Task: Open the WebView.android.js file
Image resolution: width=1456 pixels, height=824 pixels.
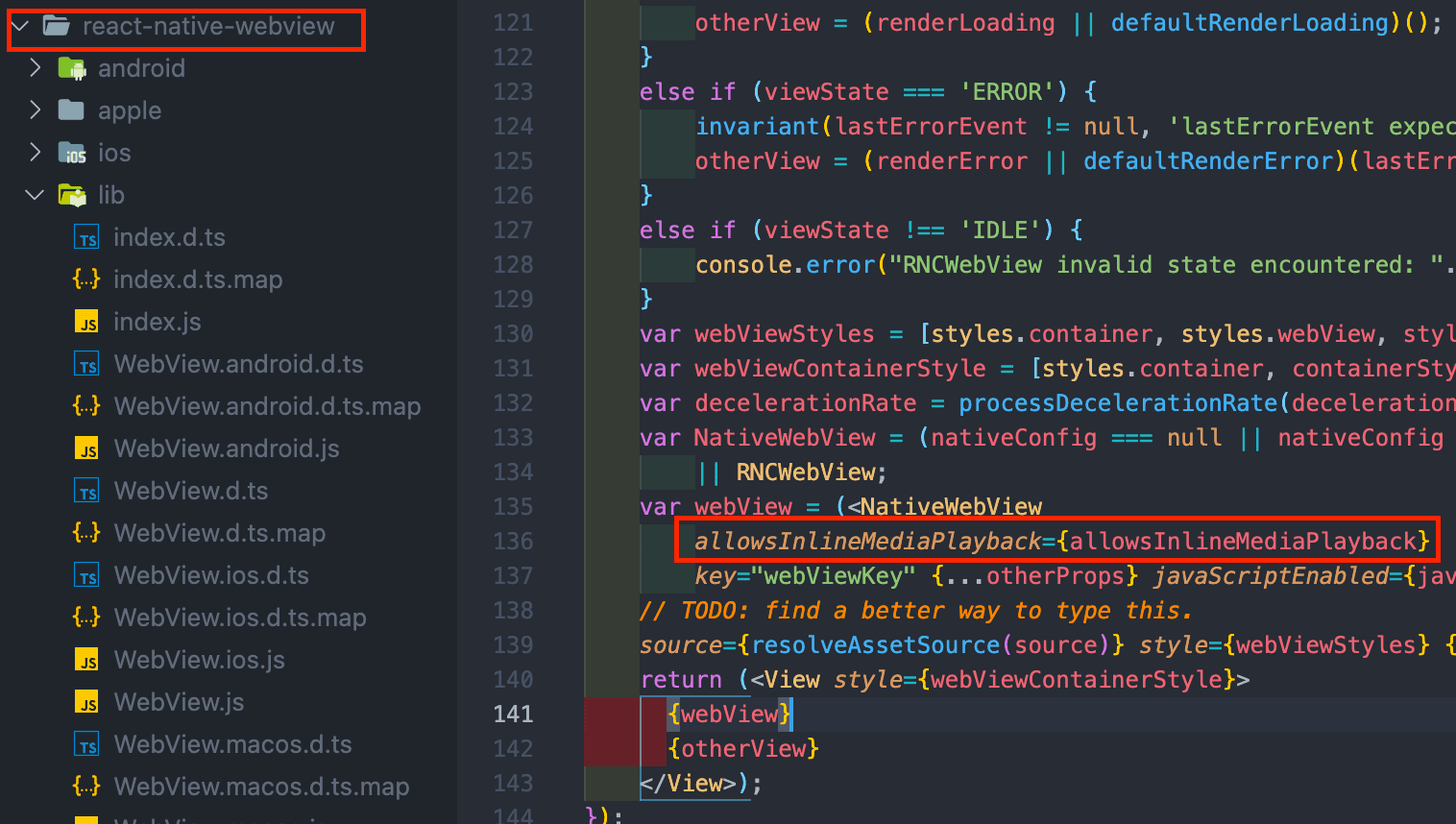Action: pyautogui.click(x=227, y=448)
